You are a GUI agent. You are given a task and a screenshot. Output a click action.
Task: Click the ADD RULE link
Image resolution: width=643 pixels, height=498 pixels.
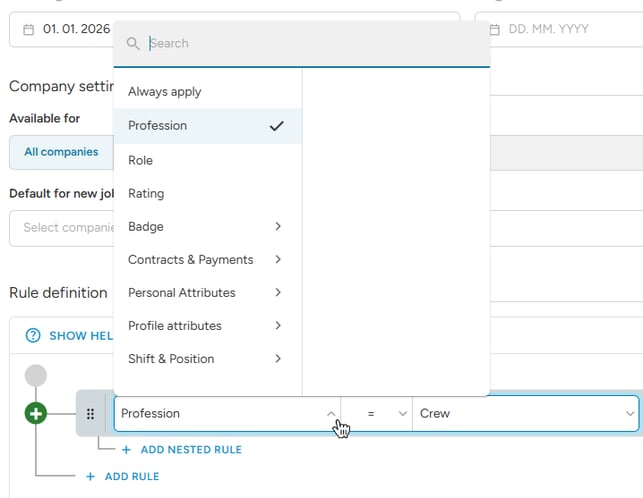click(x=123, y=477)
